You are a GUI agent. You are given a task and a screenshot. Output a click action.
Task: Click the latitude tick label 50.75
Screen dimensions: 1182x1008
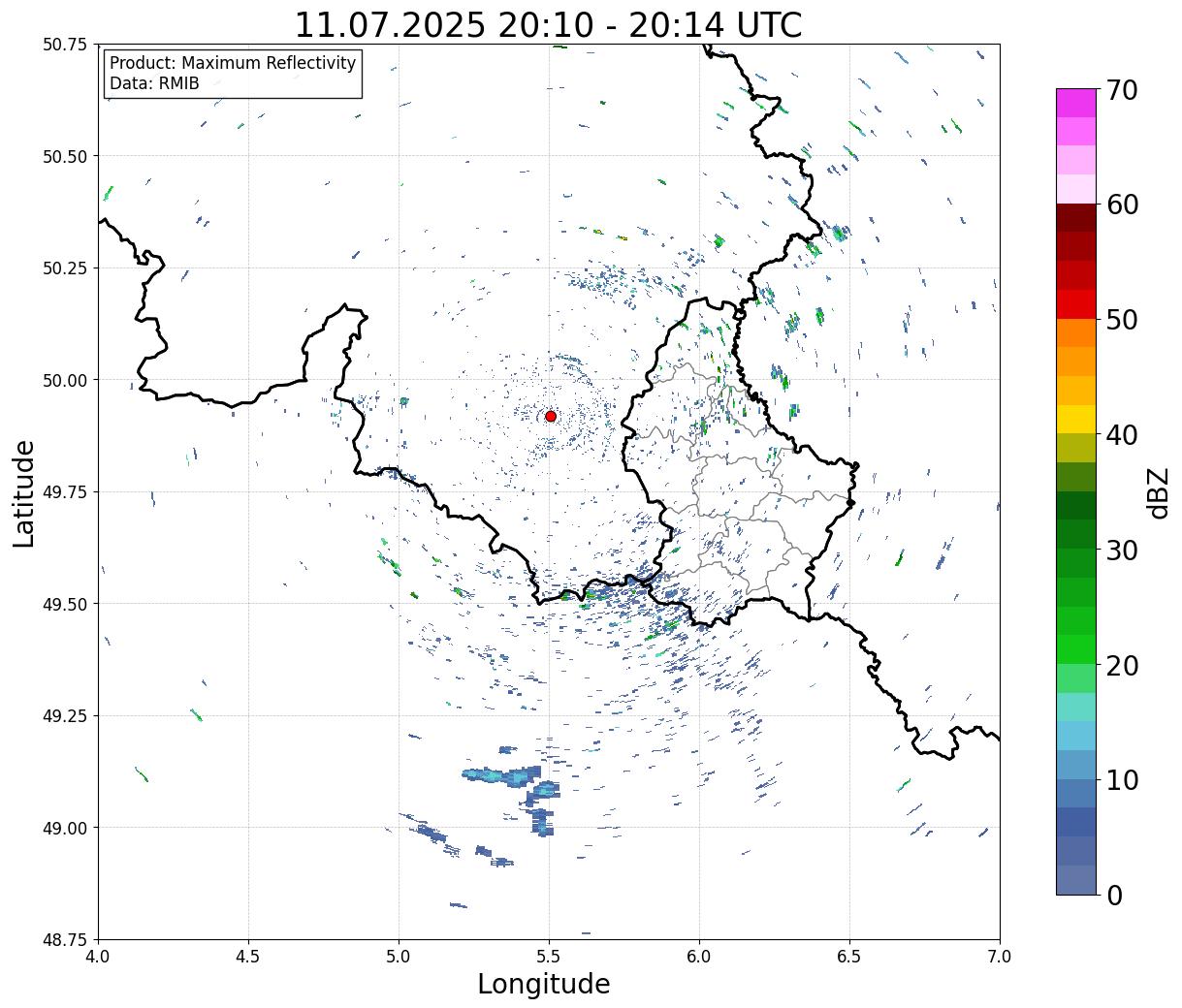(65, 45)
